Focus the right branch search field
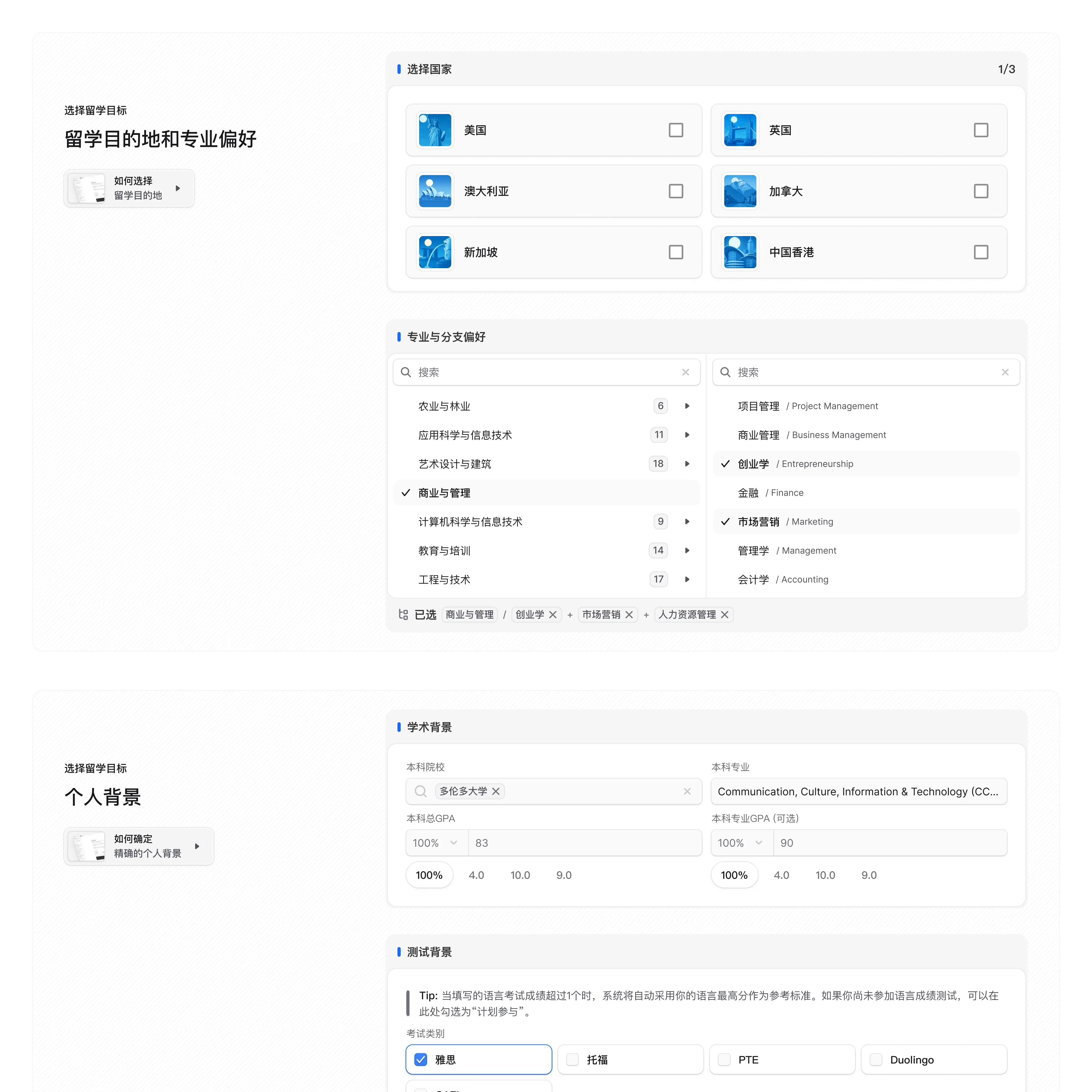Screen dimensions: 1092x1092 (866, 372)
